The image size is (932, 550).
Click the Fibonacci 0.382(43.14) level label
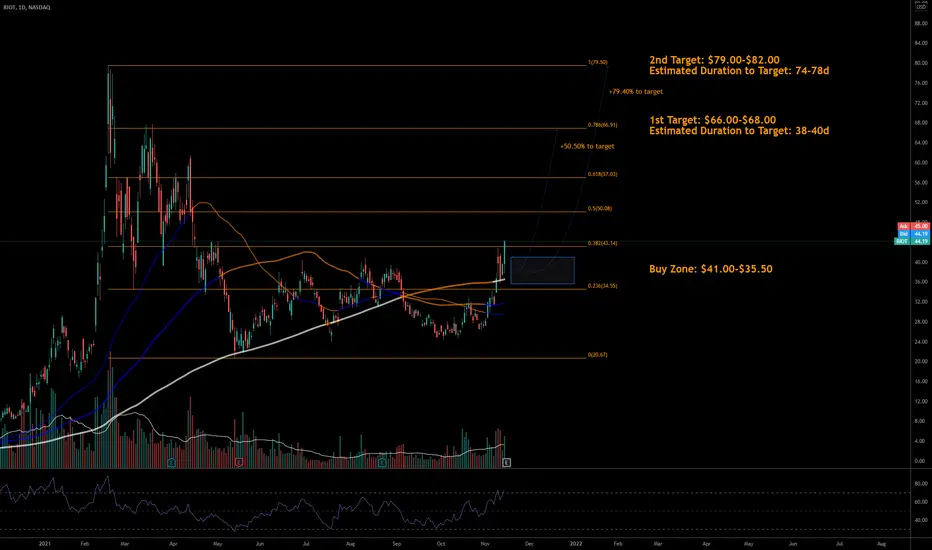603,243
